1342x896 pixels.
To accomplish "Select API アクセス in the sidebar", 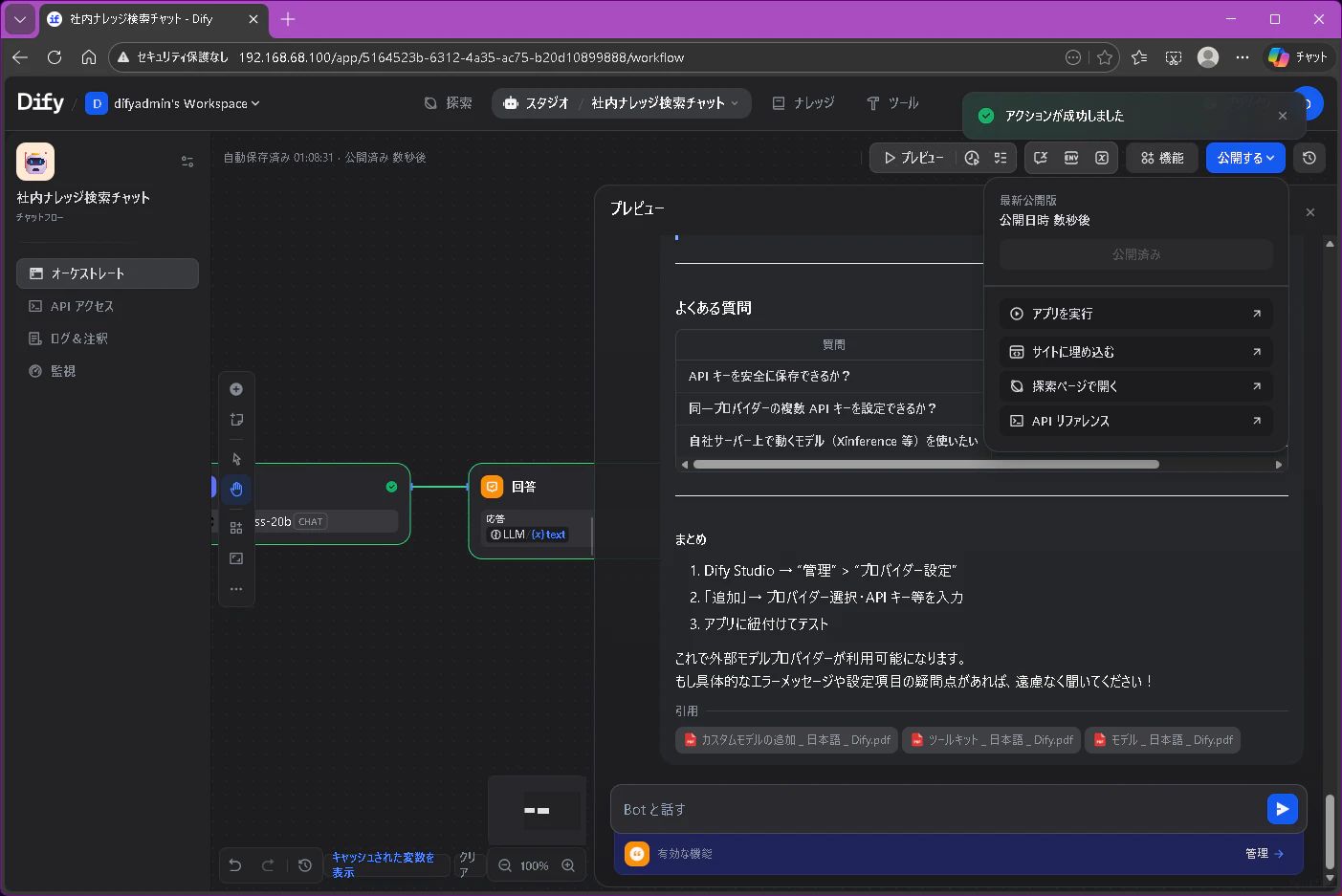I will pos(107,306).
